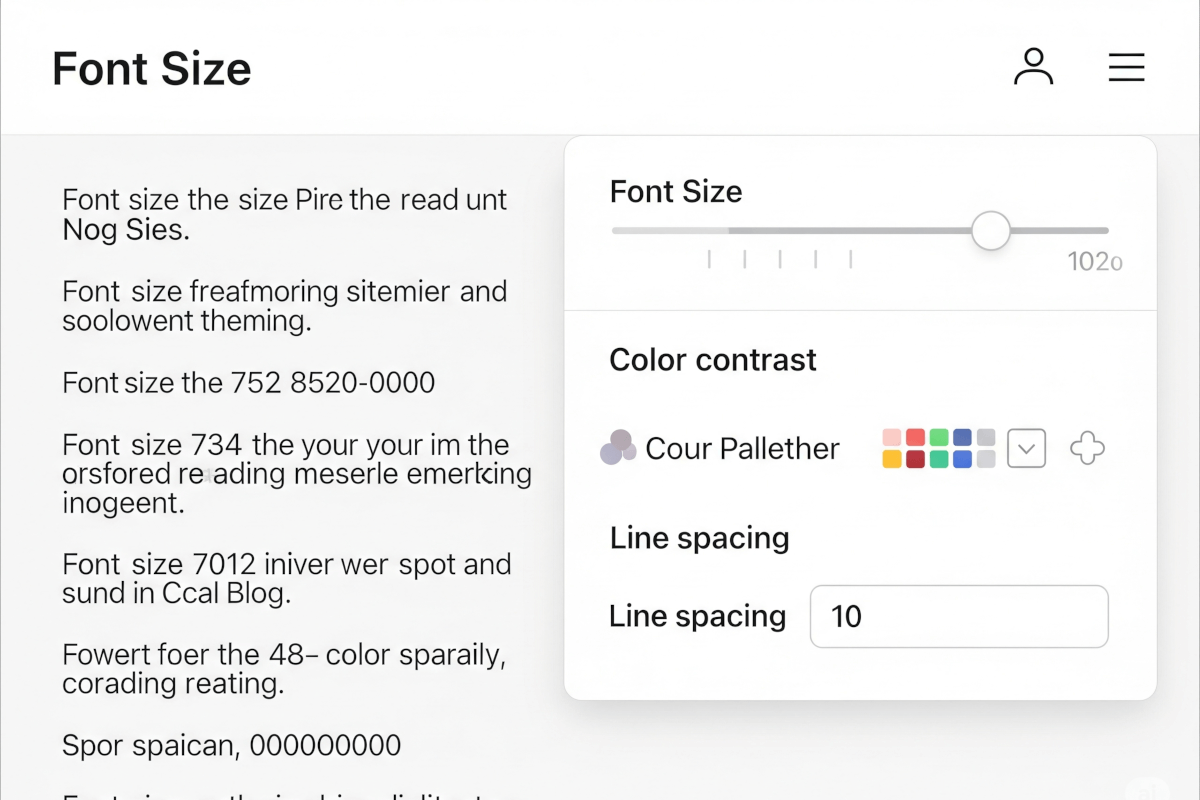Pick the dark red color swatch
The width and height of the screenshot is (1200, 800).
tap(915, 458)
